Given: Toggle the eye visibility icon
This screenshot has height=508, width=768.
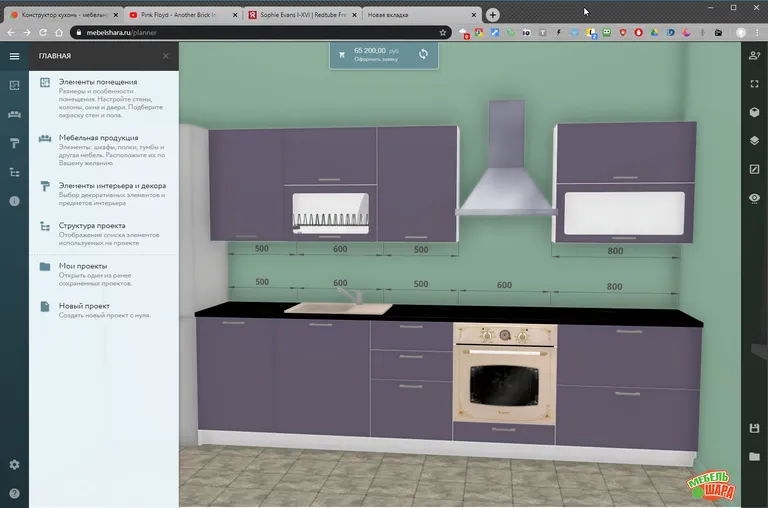Looking at the screenshot, I should pyautogui.click(x=754, y=198).
